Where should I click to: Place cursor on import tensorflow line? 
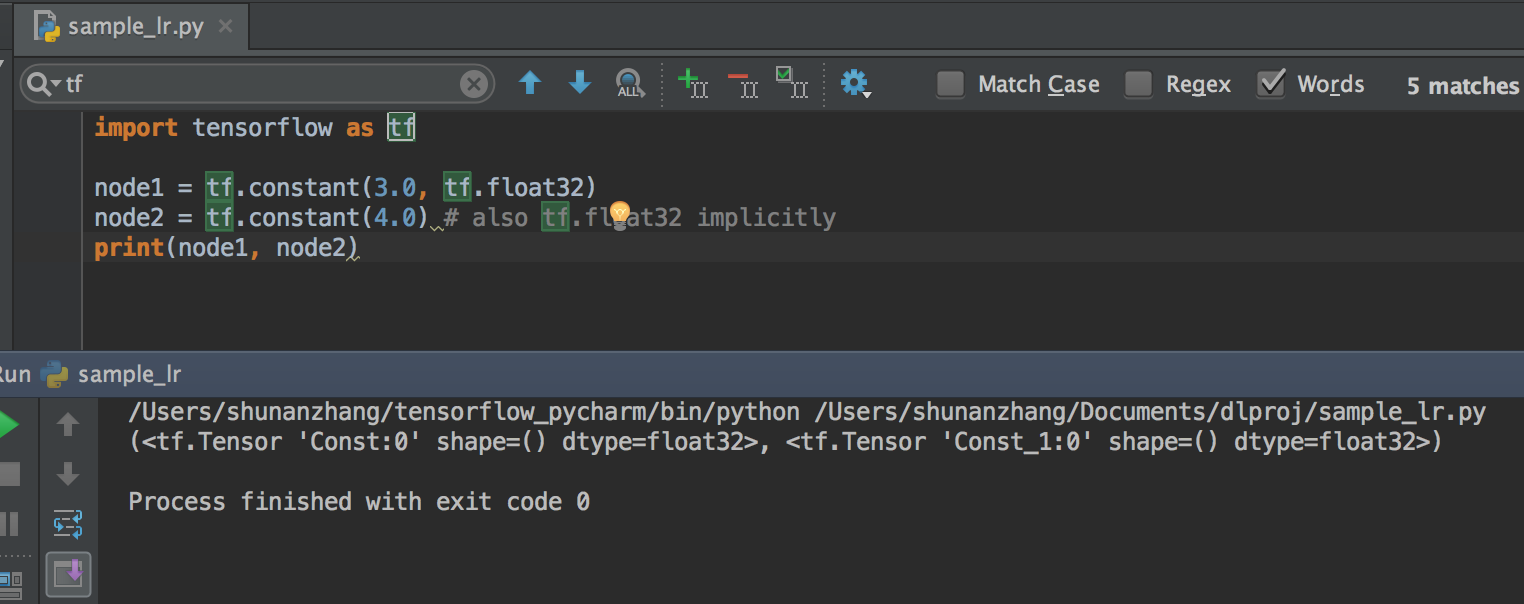tap(254, 128)
